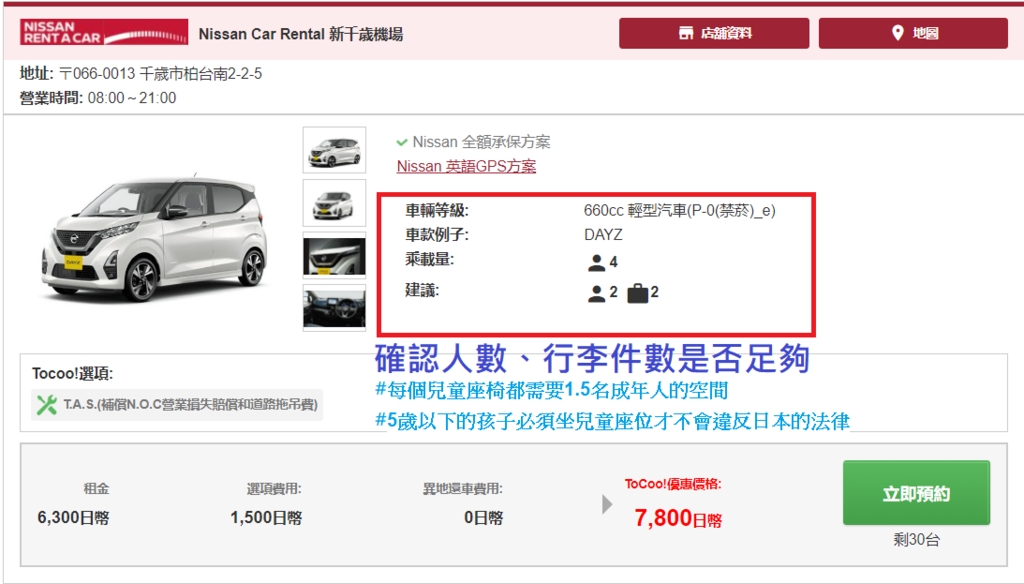The height and width of the screenshot is (584, 1024).
Task: Click the Tocoo!選項 heading
Action: [72, 374]
